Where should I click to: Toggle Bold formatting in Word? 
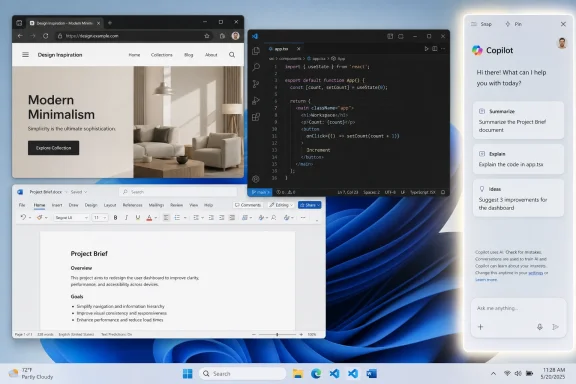(x=115, y=218)
